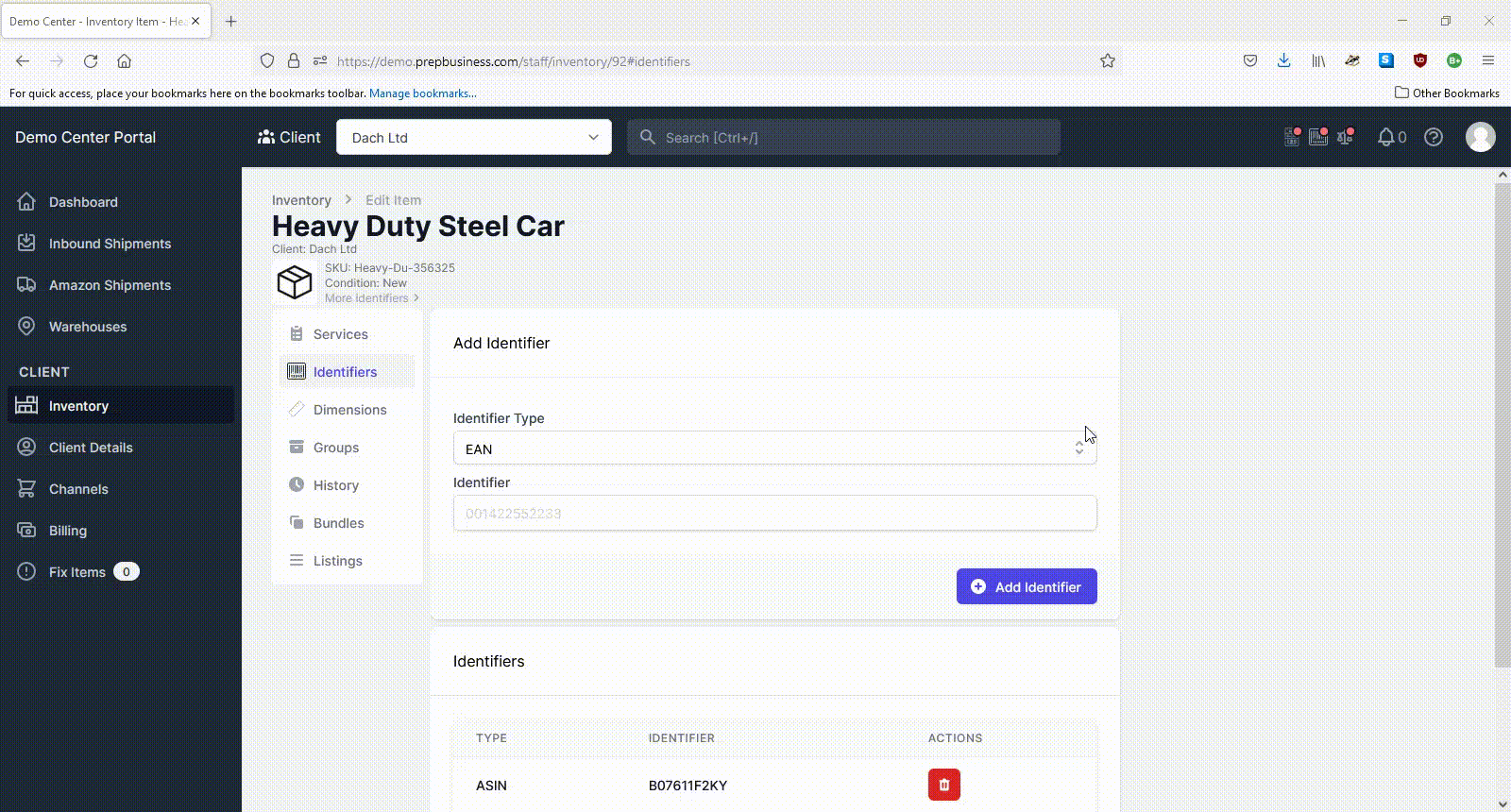Click the SKU Heavy-Du-356325 text
Viewport: 1511px width, 812px height.
tap(390, 268)
